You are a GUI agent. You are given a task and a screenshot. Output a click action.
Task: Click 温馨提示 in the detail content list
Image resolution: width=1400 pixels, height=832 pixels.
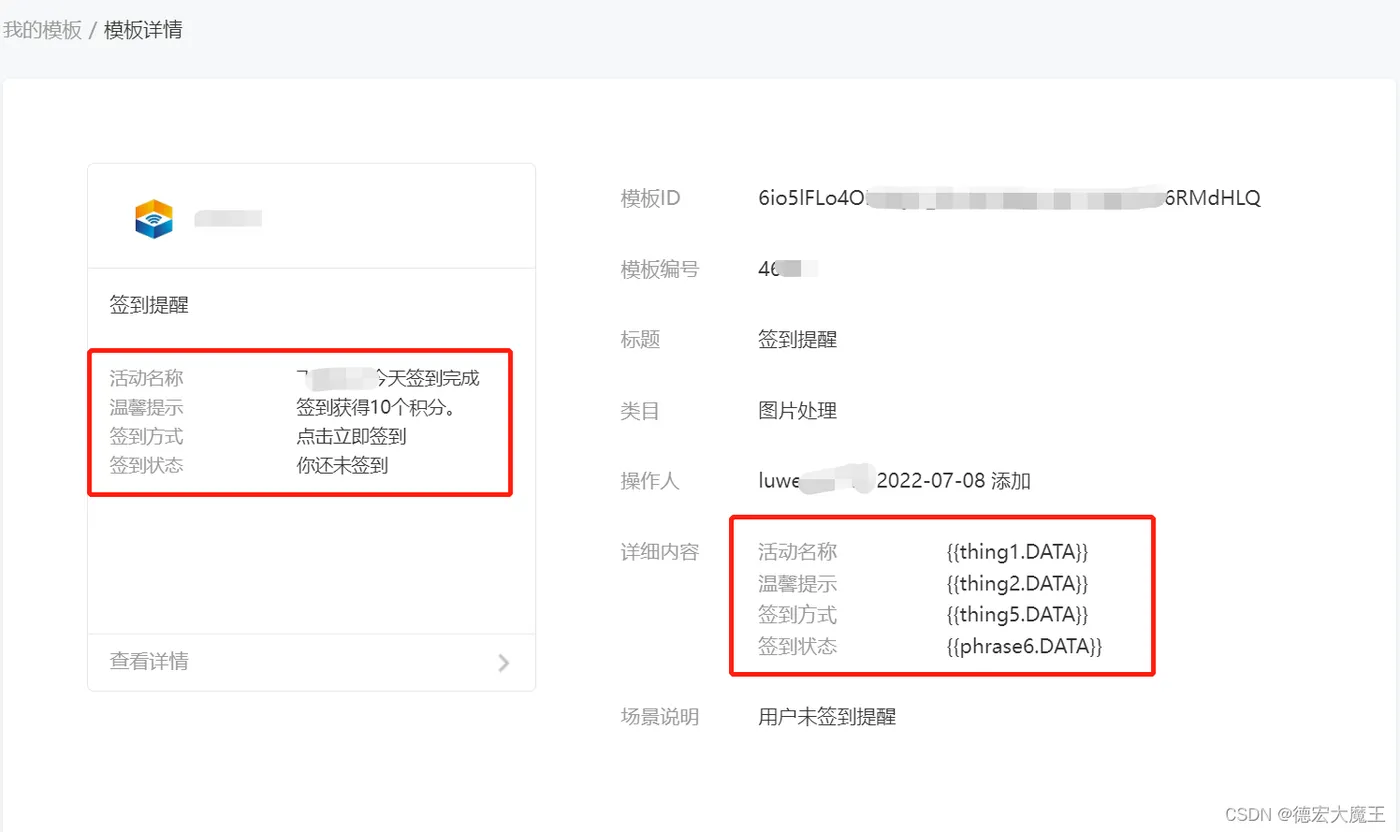[x=797, y=583]
